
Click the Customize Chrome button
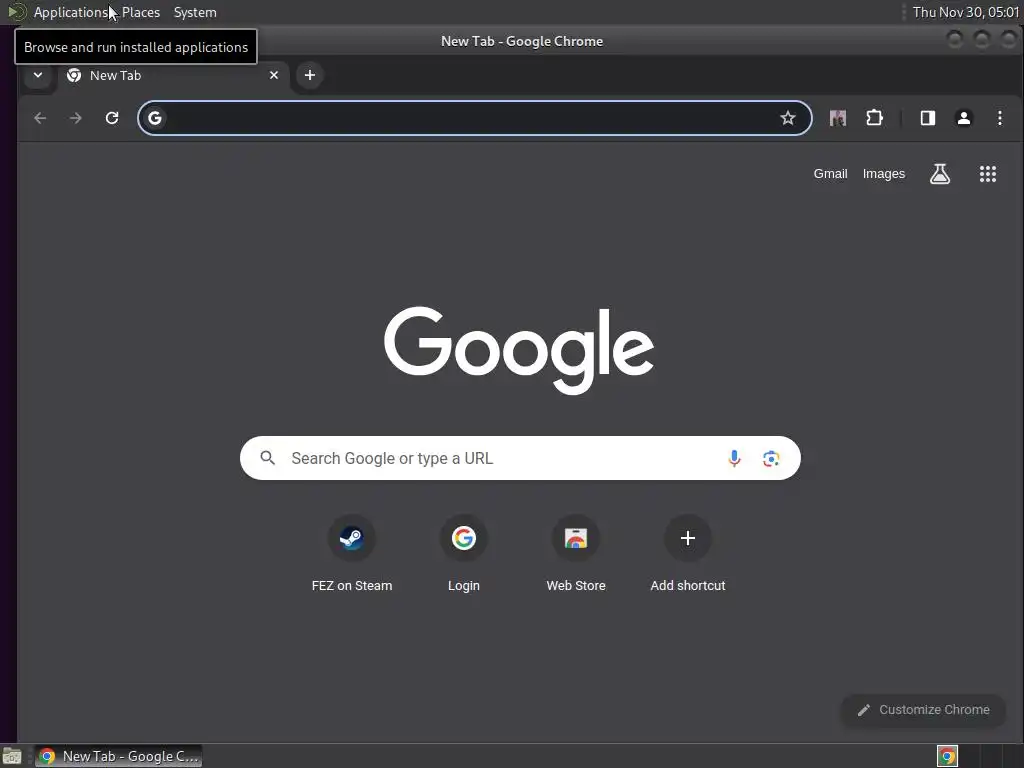point(923,710)
